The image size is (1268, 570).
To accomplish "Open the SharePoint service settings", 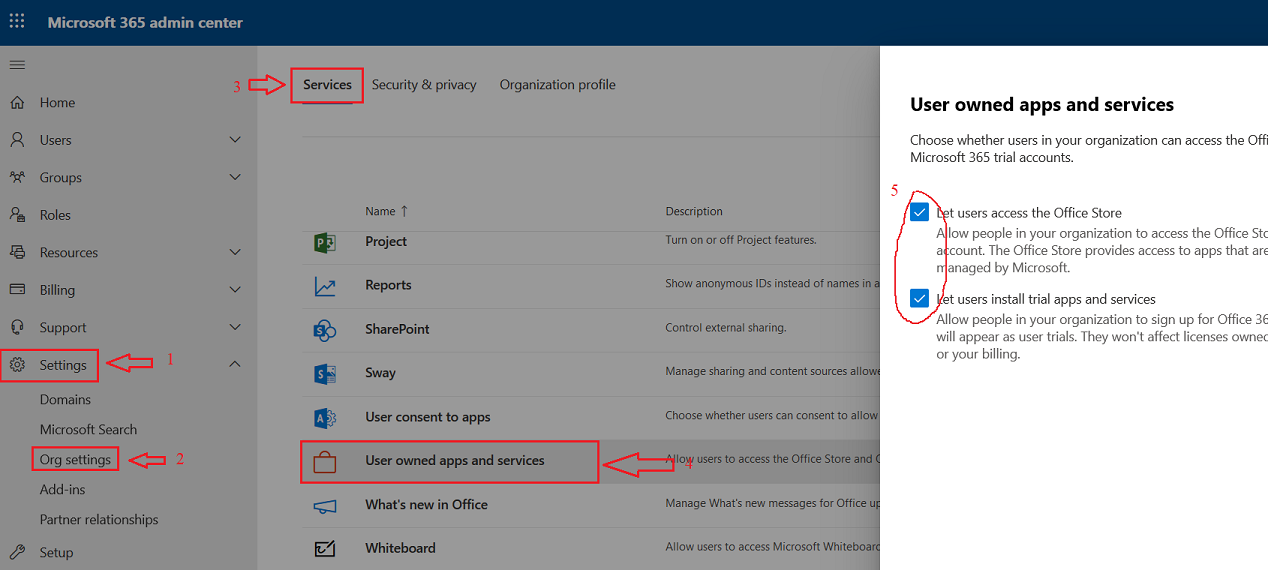I will (x=397, y=329).
